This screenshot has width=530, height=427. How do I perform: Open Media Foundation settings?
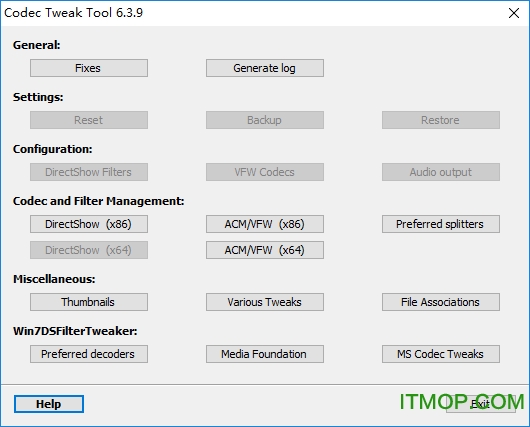[265, 354]
